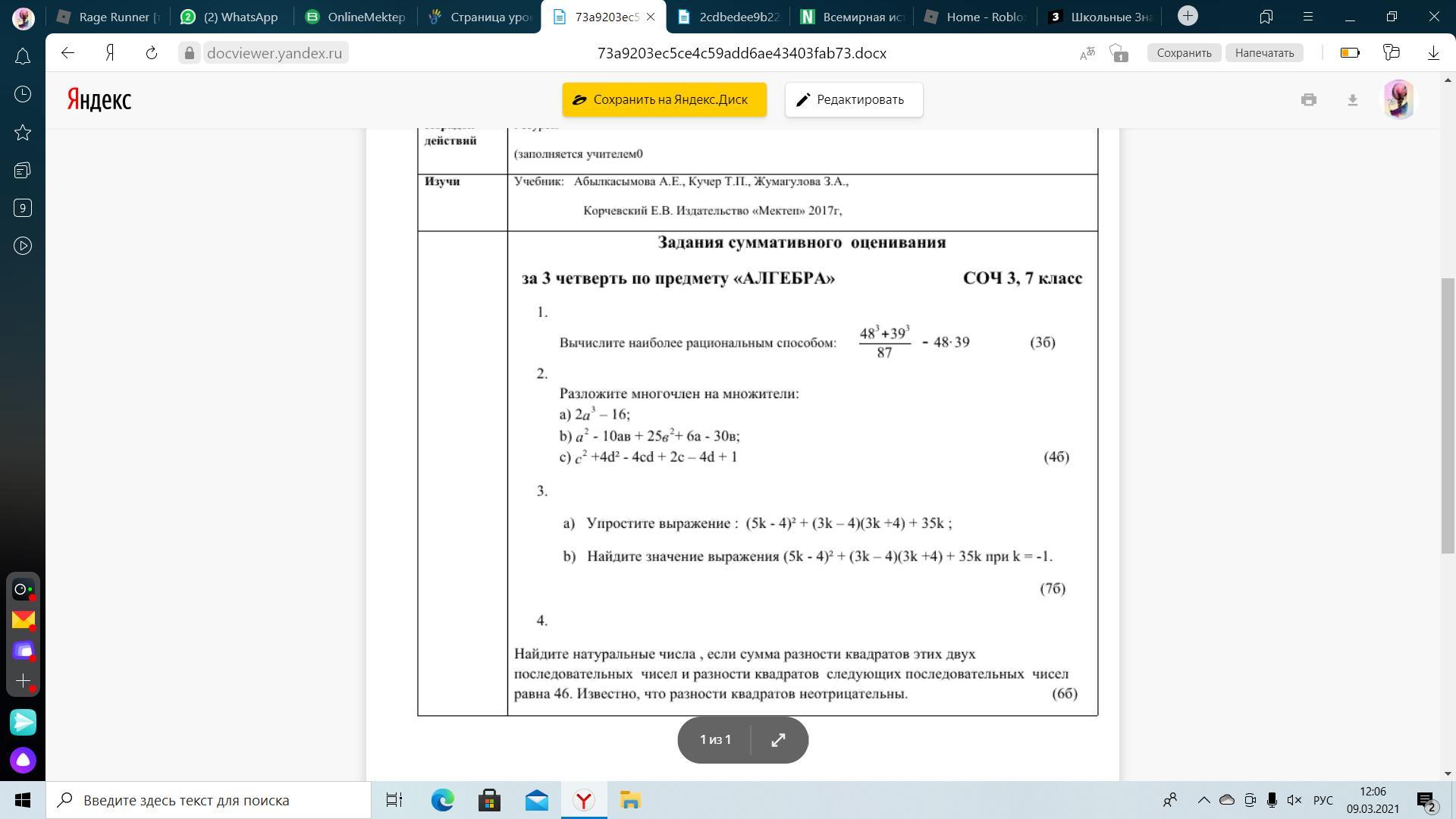Viewport: 1456px width, 819px height.
Task: Switch to WhatsApp tab
Action: (x=231, y=17)
